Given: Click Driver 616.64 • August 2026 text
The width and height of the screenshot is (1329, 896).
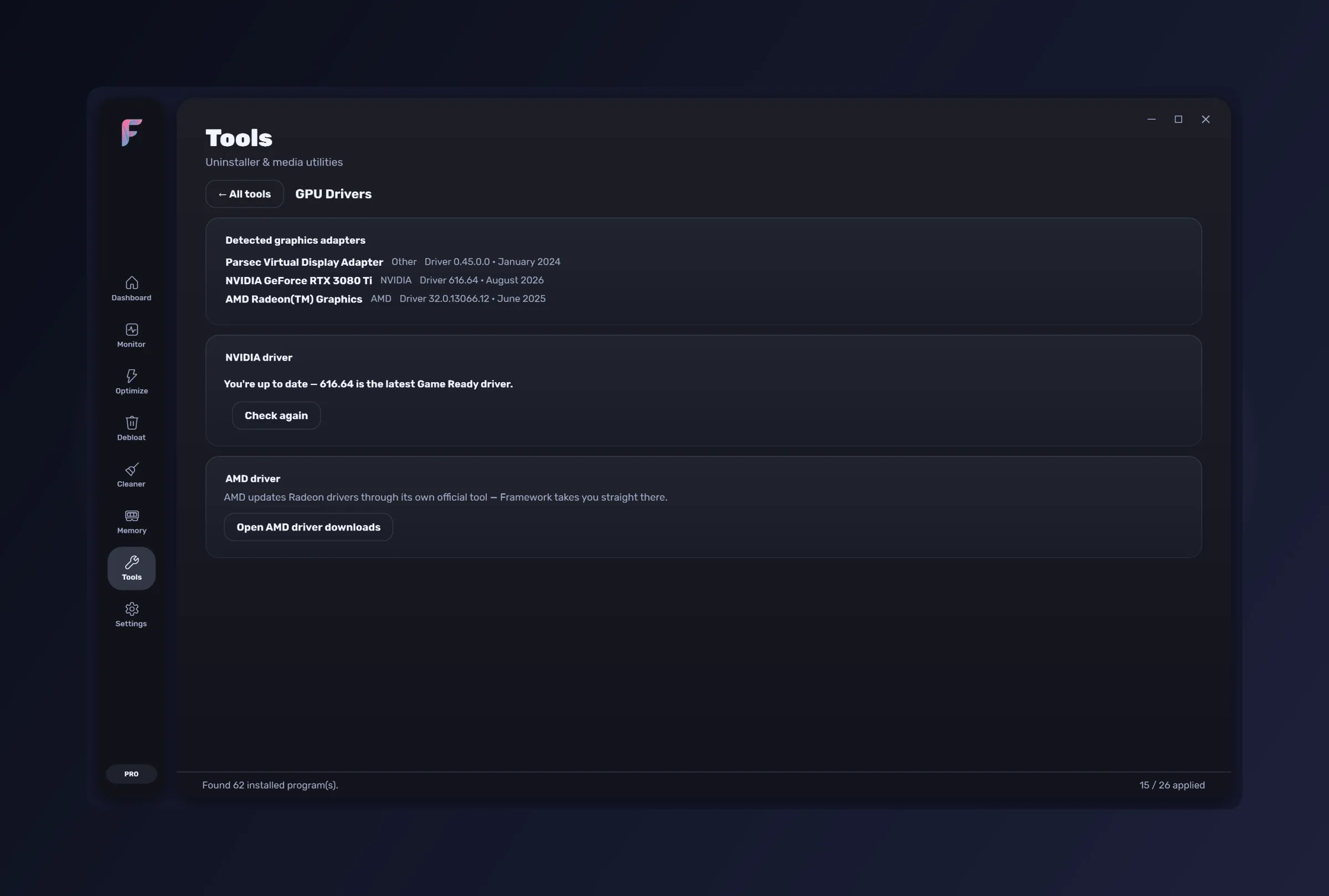Looking at the screenshot, I should pos(482,280).
